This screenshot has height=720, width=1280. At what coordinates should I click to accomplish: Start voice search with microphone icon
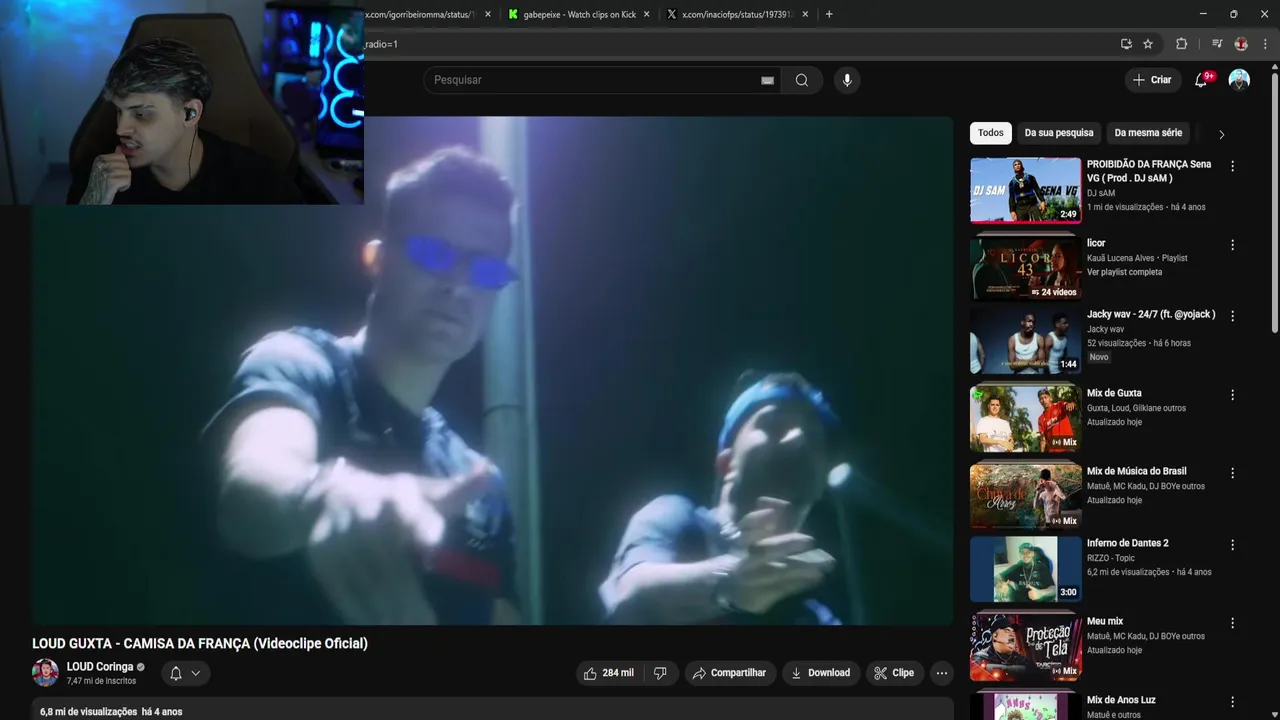coord(847,80)
